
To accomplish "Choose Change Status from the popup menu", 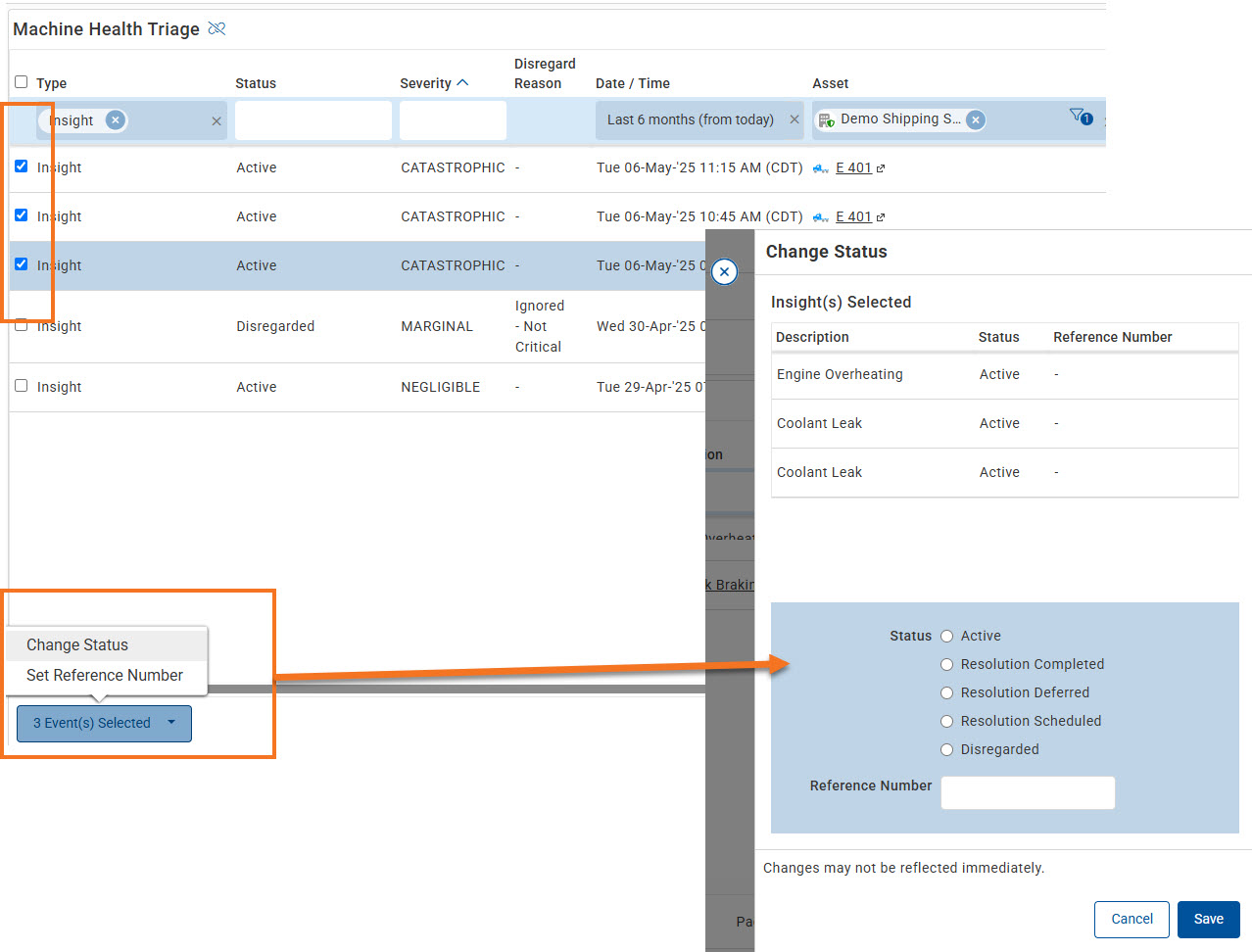I will click(x=107, y=644).
